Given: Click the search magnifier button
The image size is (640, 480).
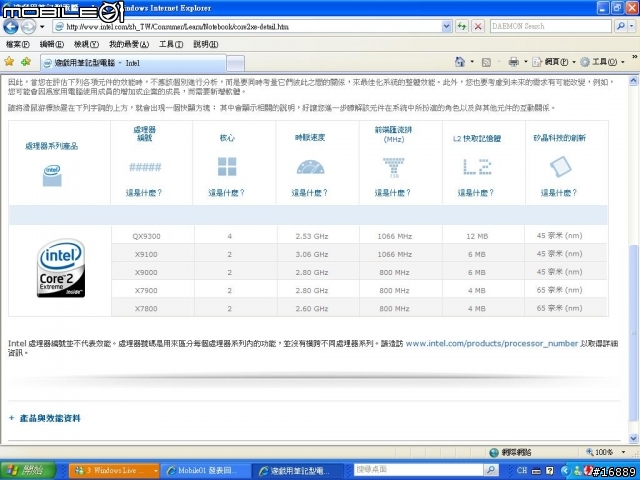Looking at the screenshot, I should pos(620,27).
